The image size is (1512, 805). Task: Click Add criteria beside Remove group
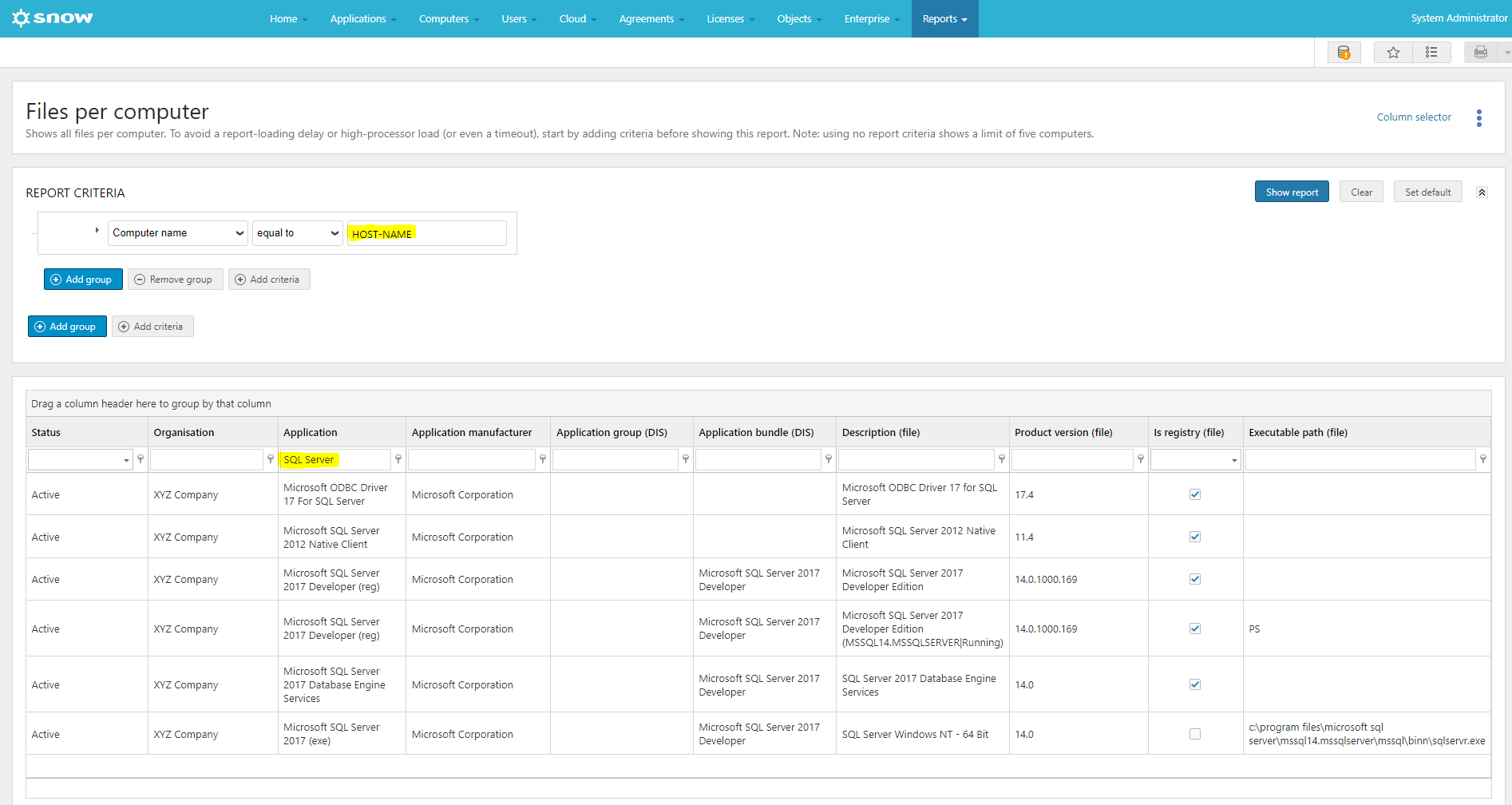click(269, 280)
